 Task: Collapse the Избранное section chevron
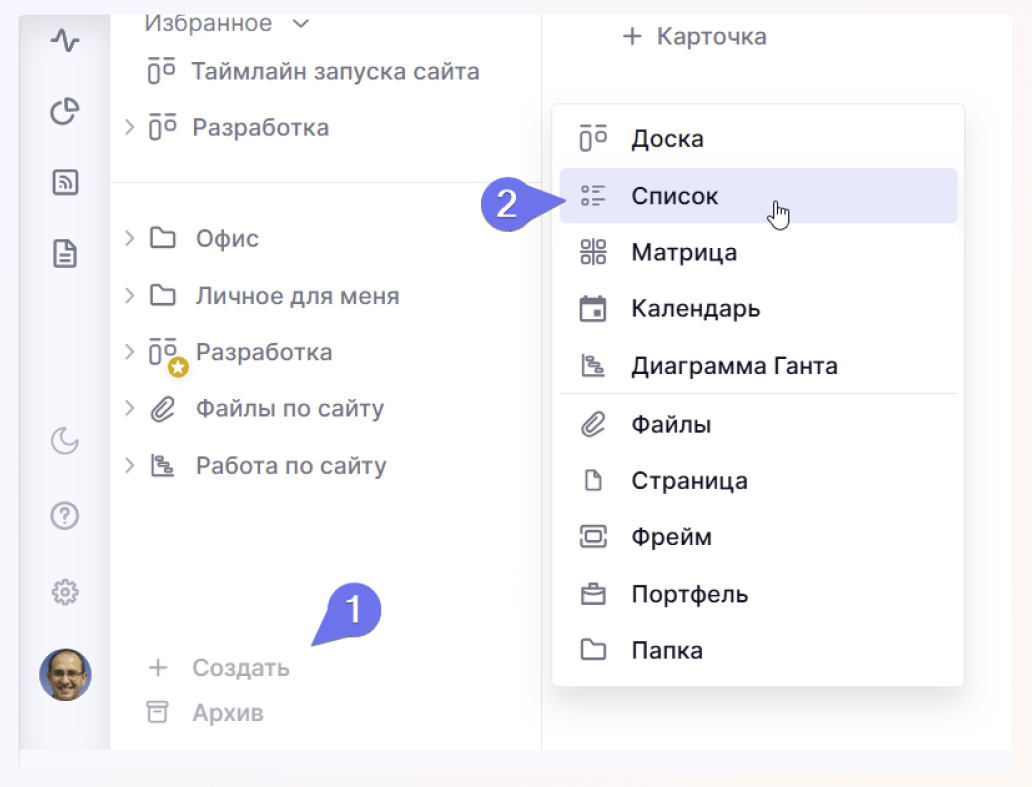[300, 23]
